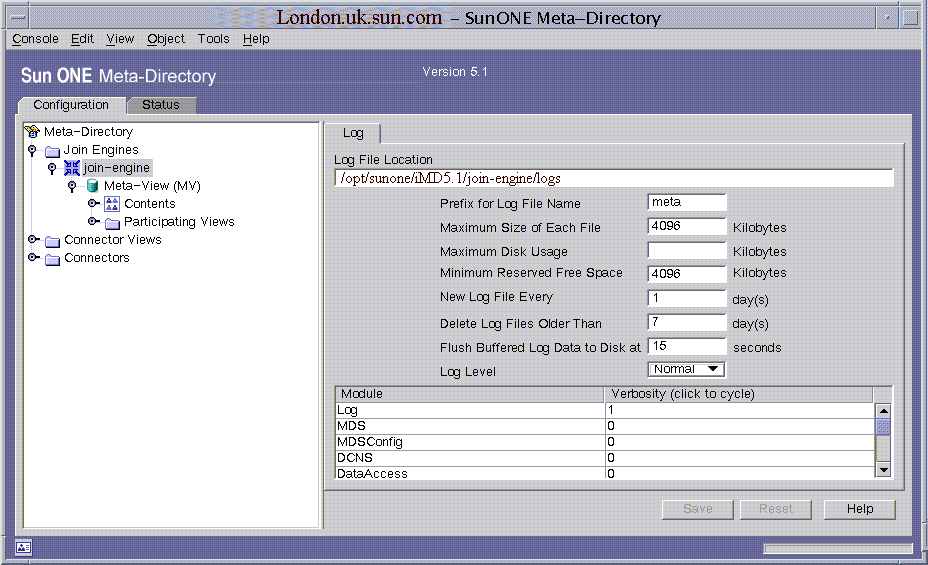This screenshot has width=928, height=565.
Task: Click the Join Engines folder icon
Action: (53, 151)
